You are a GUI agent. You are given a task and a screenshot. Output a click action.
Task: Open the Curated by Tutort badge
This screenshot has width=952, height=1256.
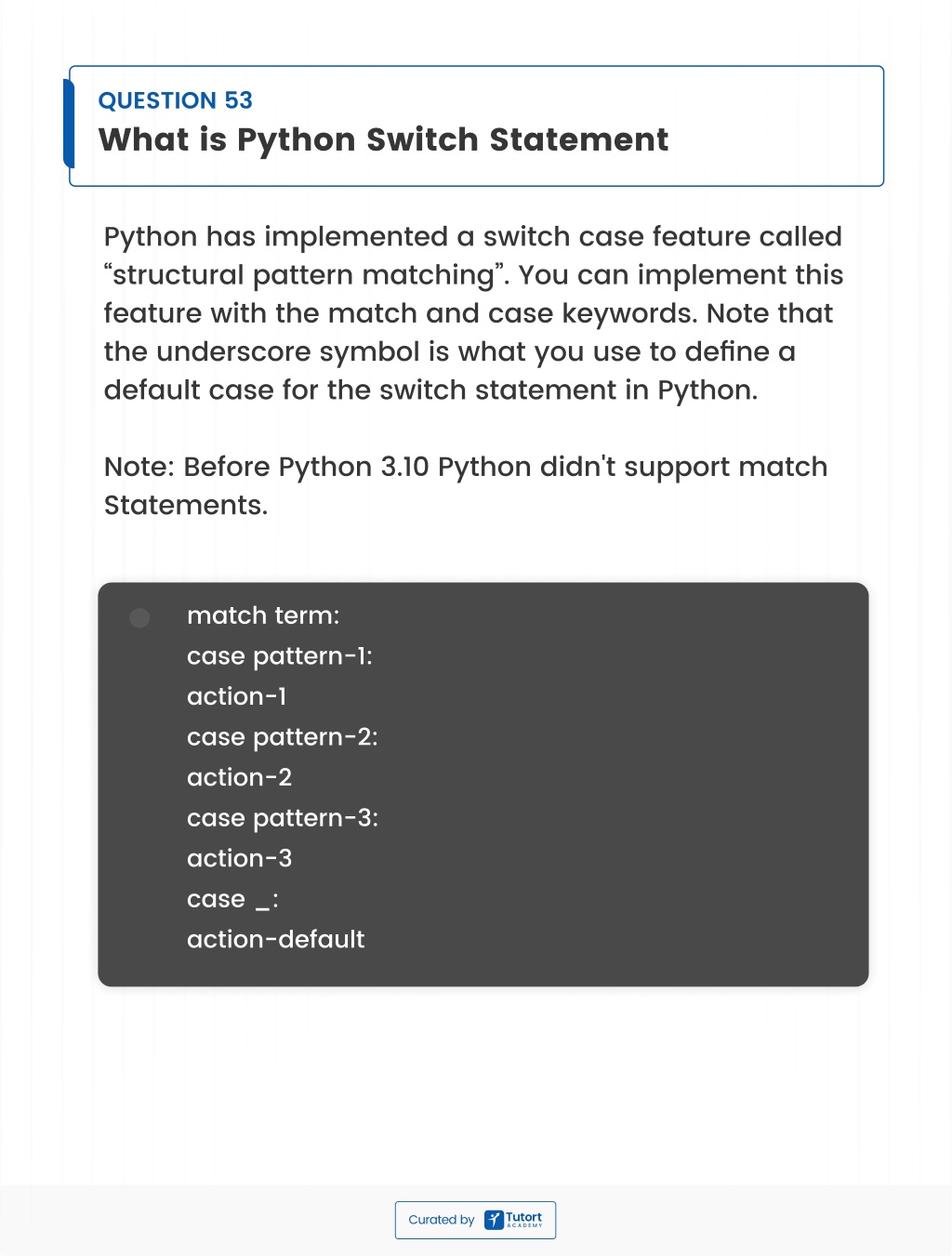475,1220
